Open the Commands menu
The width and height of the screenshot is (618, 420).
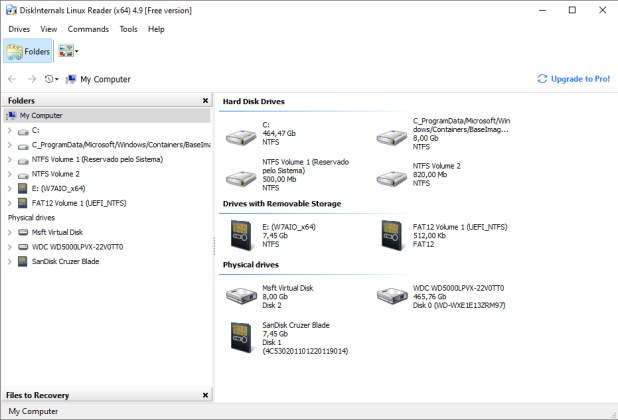88,29
